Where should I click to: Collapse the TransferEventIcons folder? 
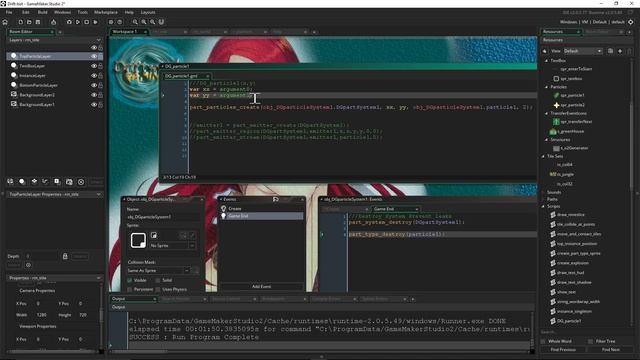click(x=547, y=113)
